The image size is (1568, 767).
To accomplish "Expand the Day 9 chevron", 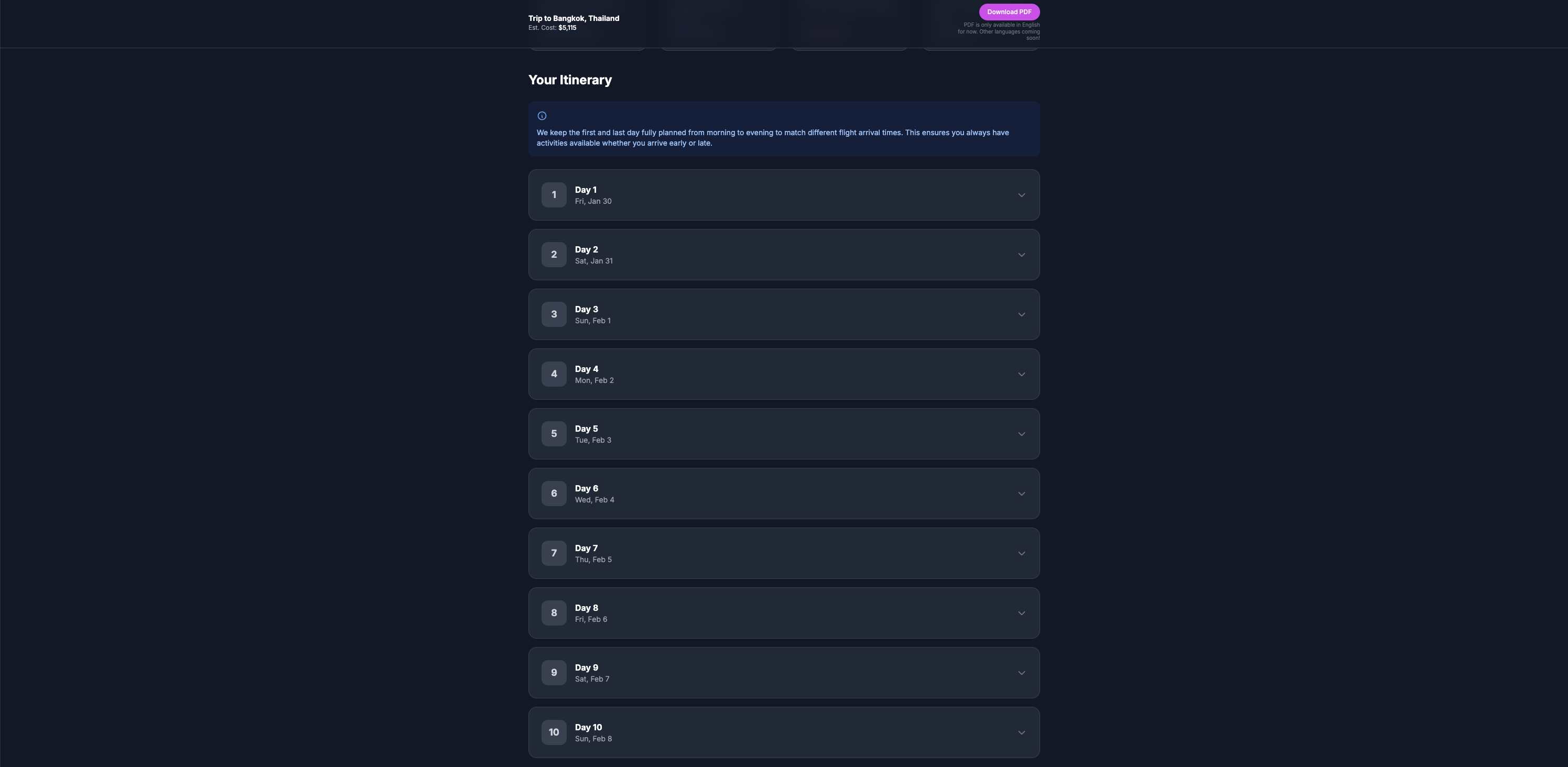I will click(1021, 673).
